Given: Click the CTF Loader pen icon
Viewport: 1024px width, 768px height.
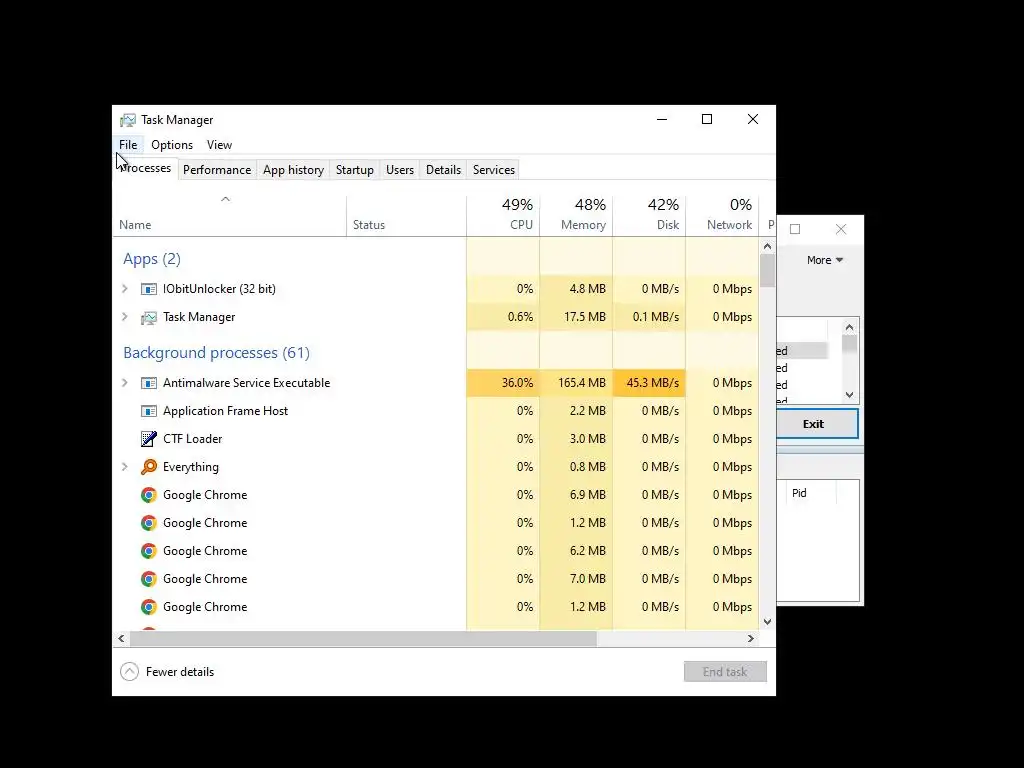Looking at the screenshot, I should (149, 439).
